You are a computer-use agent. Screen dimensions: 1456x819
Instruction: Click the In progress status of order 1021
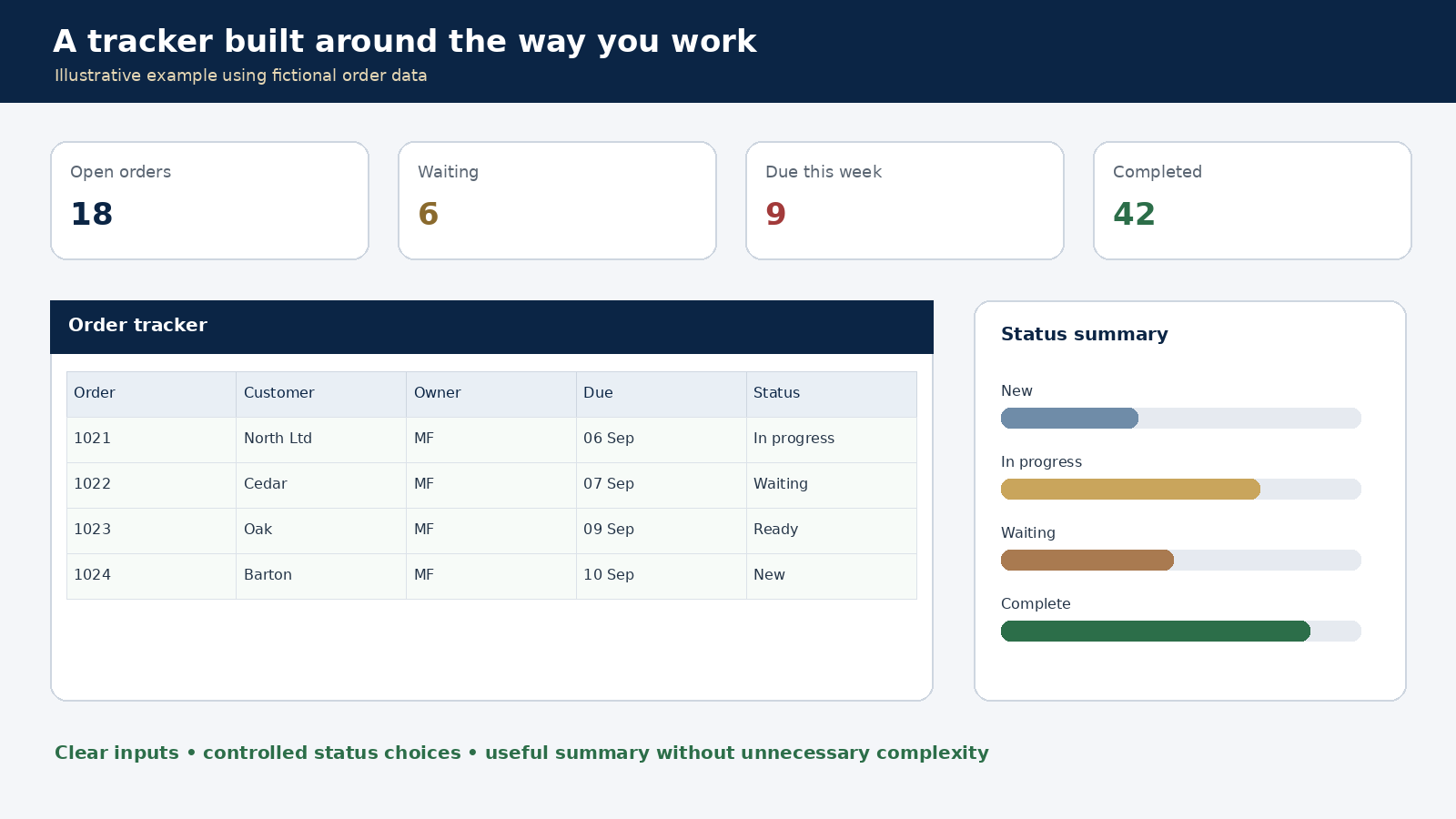[832, 440]
